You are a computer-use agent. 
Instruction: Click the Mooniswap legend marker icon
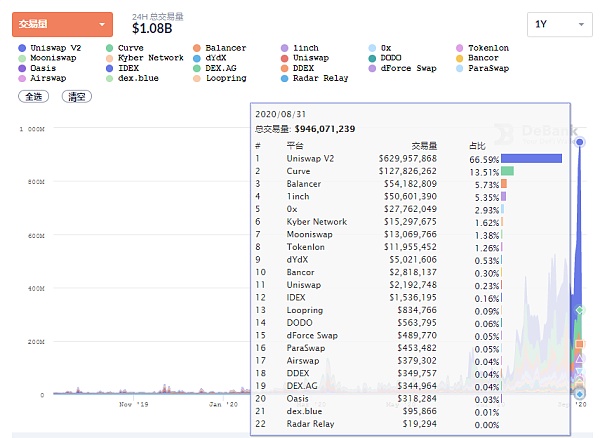click(23, 58)
